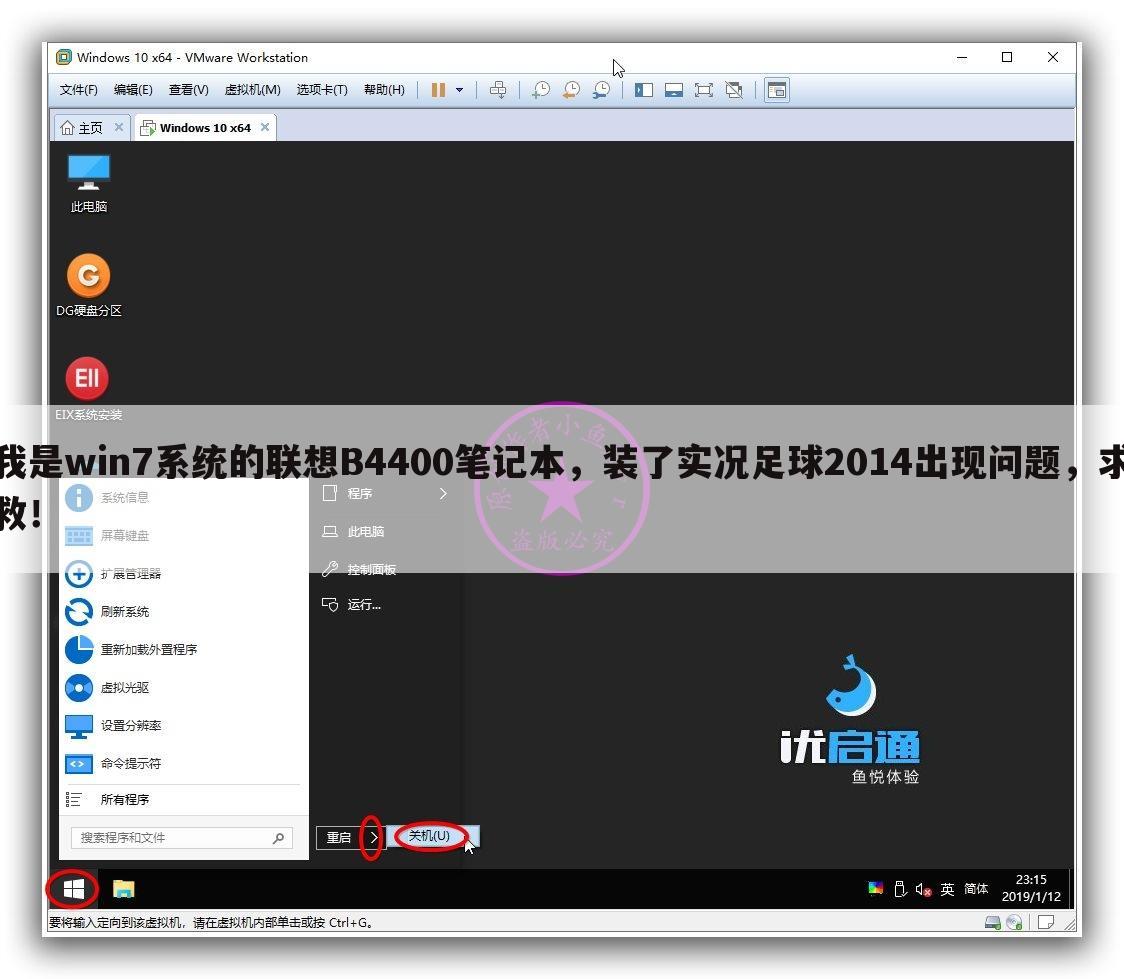Open the 编辑(E) menu

coord(133,90)
